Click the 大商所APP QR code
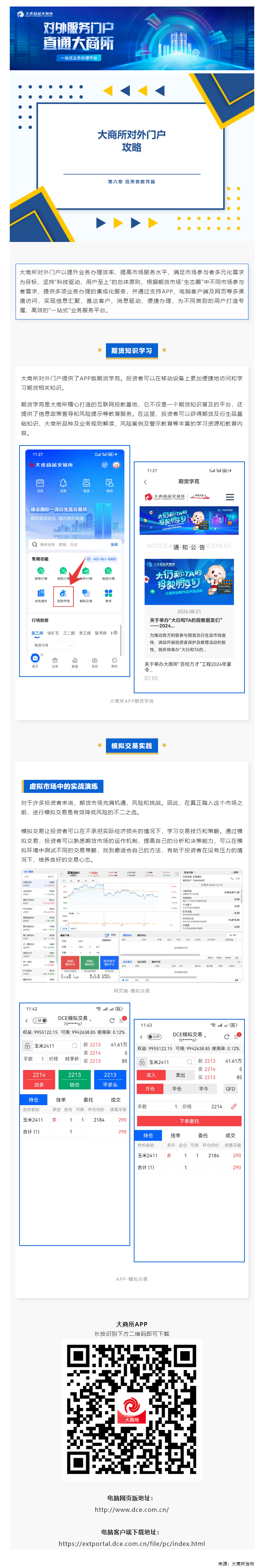This screenshot has height=1568, width=264. [131, 1410]
